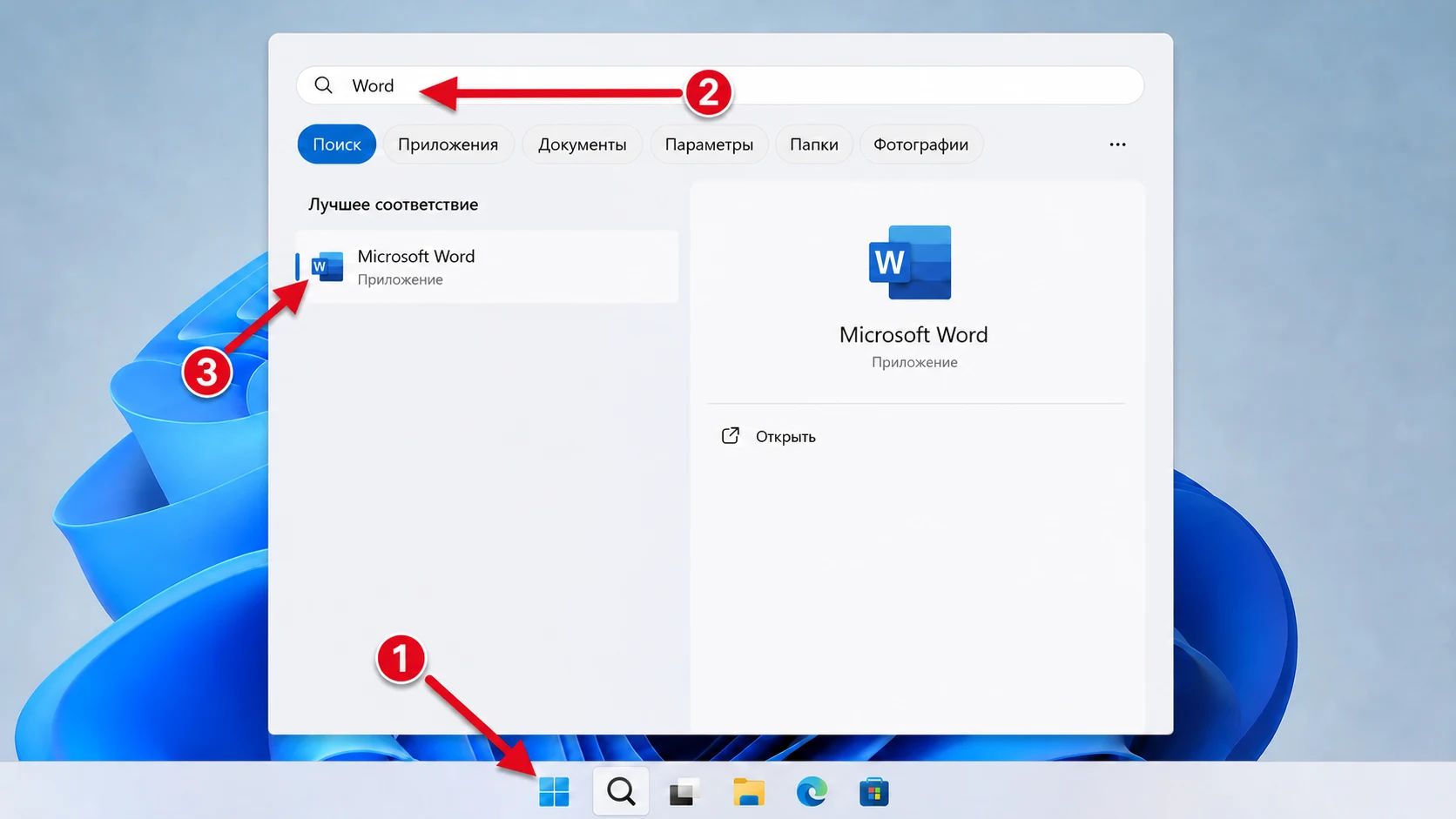Screen dimensions: 1456x819
Task: Open the three-dots more filters menu
Action: pos(1117,144)
